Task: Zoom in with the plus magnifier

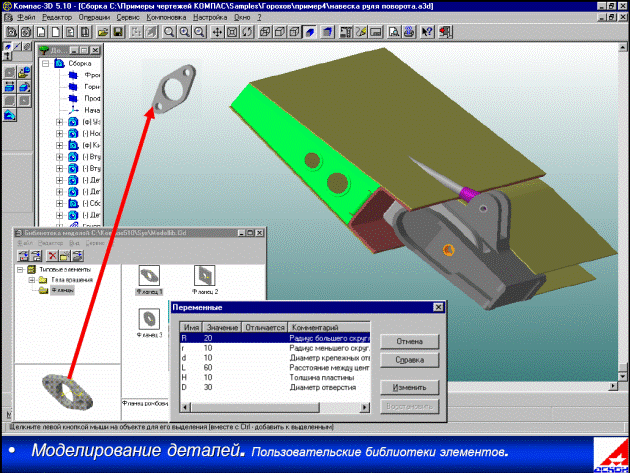Action: tap(184, 32)
